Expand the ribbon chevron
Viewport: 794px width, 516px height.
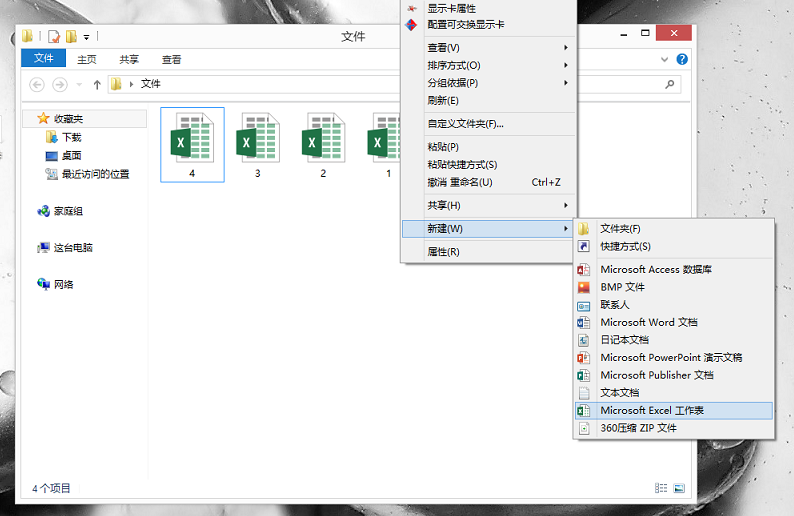click(664, 59)
